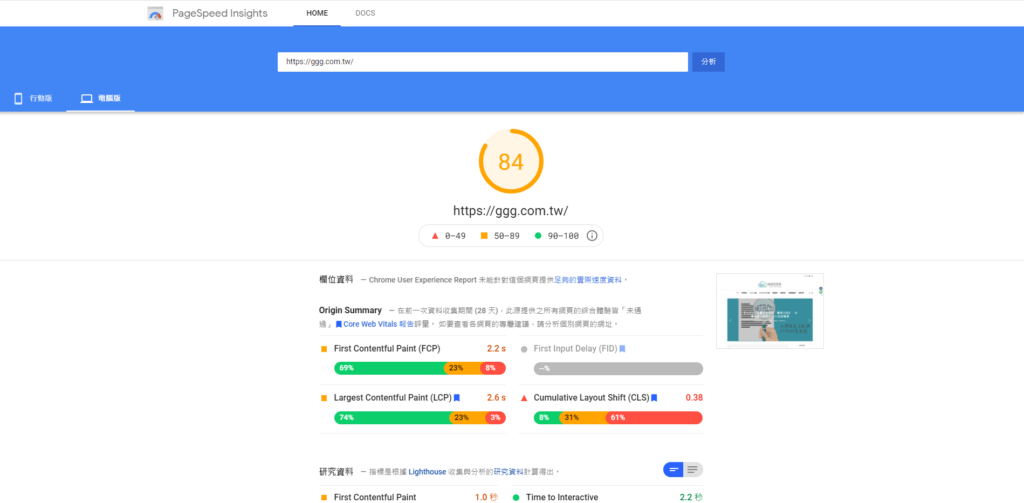Screen dimensions: 1024x503
Task: Click the mobile phone icon
Action: coord(18,99)
